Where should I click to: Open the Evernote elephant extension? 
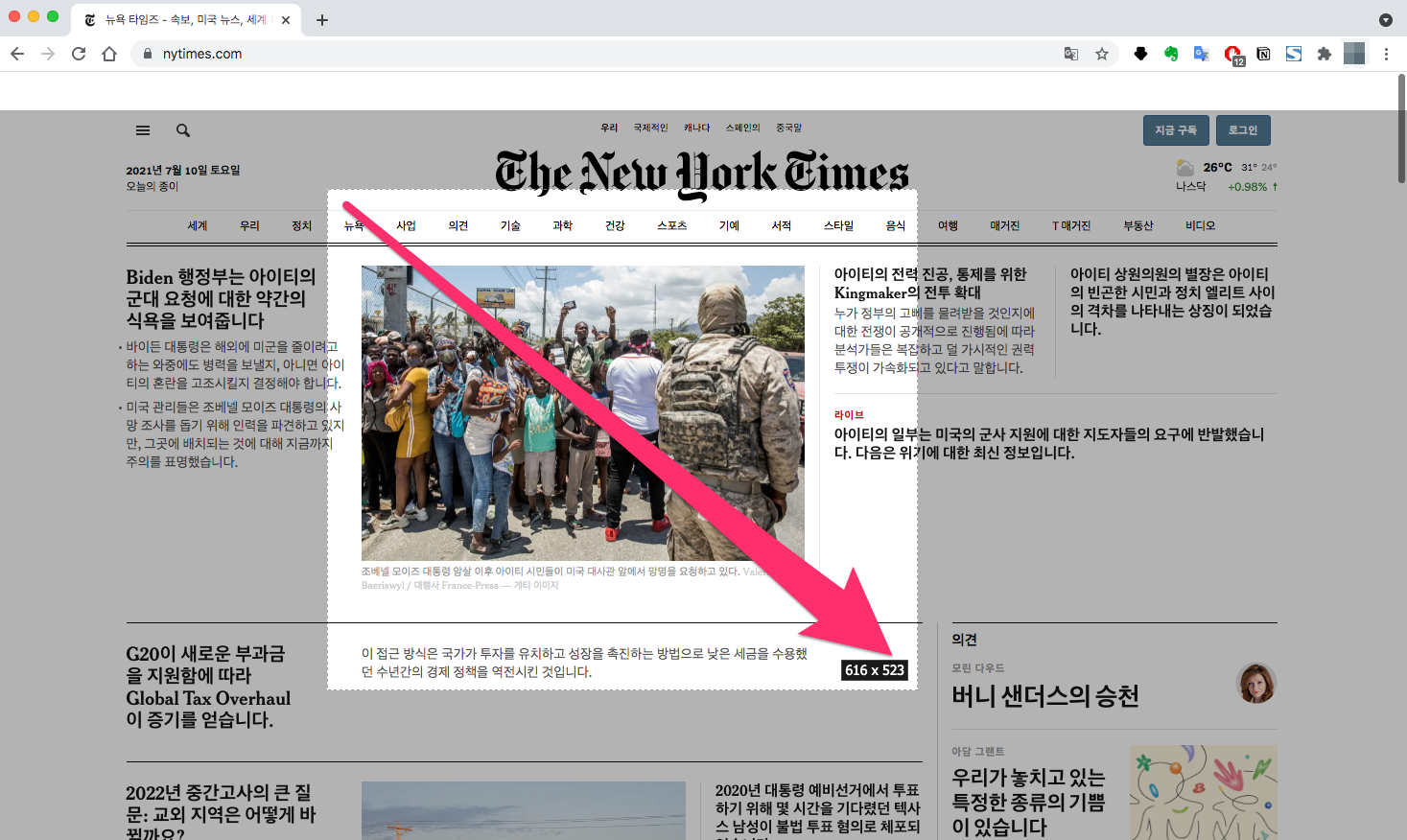1171,54
